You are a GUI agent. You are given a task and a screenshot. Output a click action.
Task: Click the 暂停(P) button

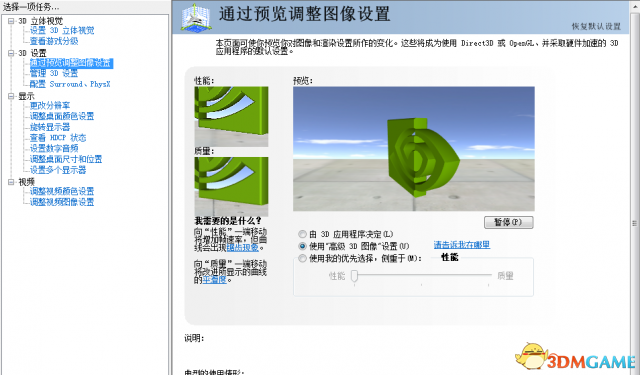(x=509, y=222)
